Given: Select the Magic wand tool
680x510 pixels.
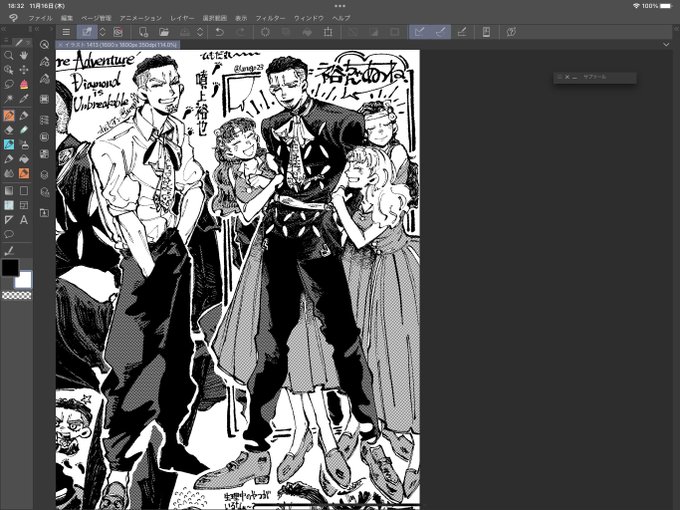Looking at the screenshot, I should point(9,99).
